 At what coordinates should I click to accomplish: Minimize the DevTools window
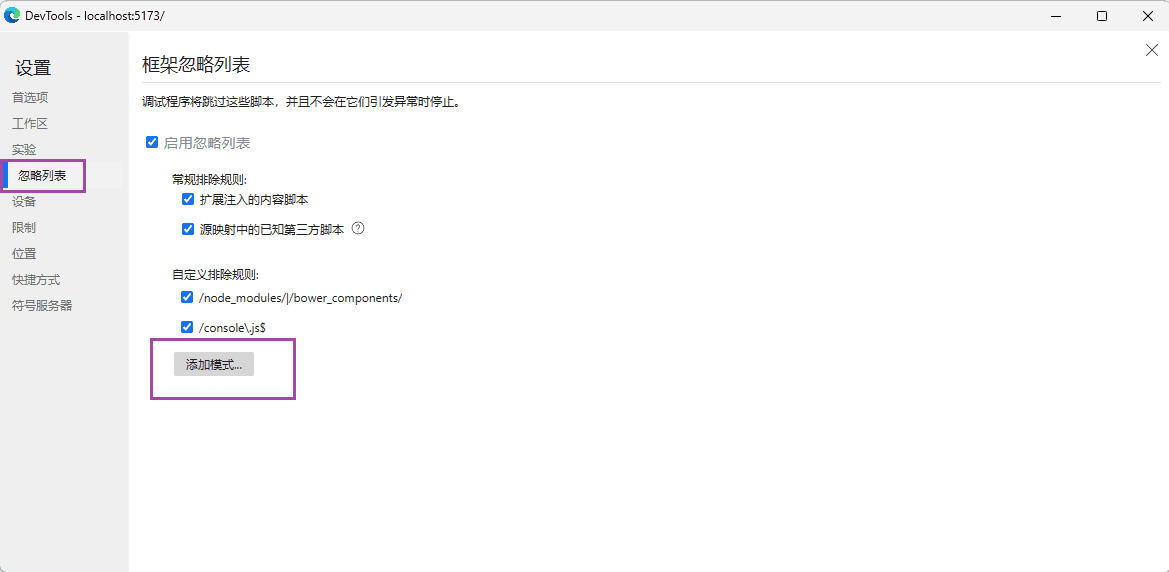point(1055,15)
